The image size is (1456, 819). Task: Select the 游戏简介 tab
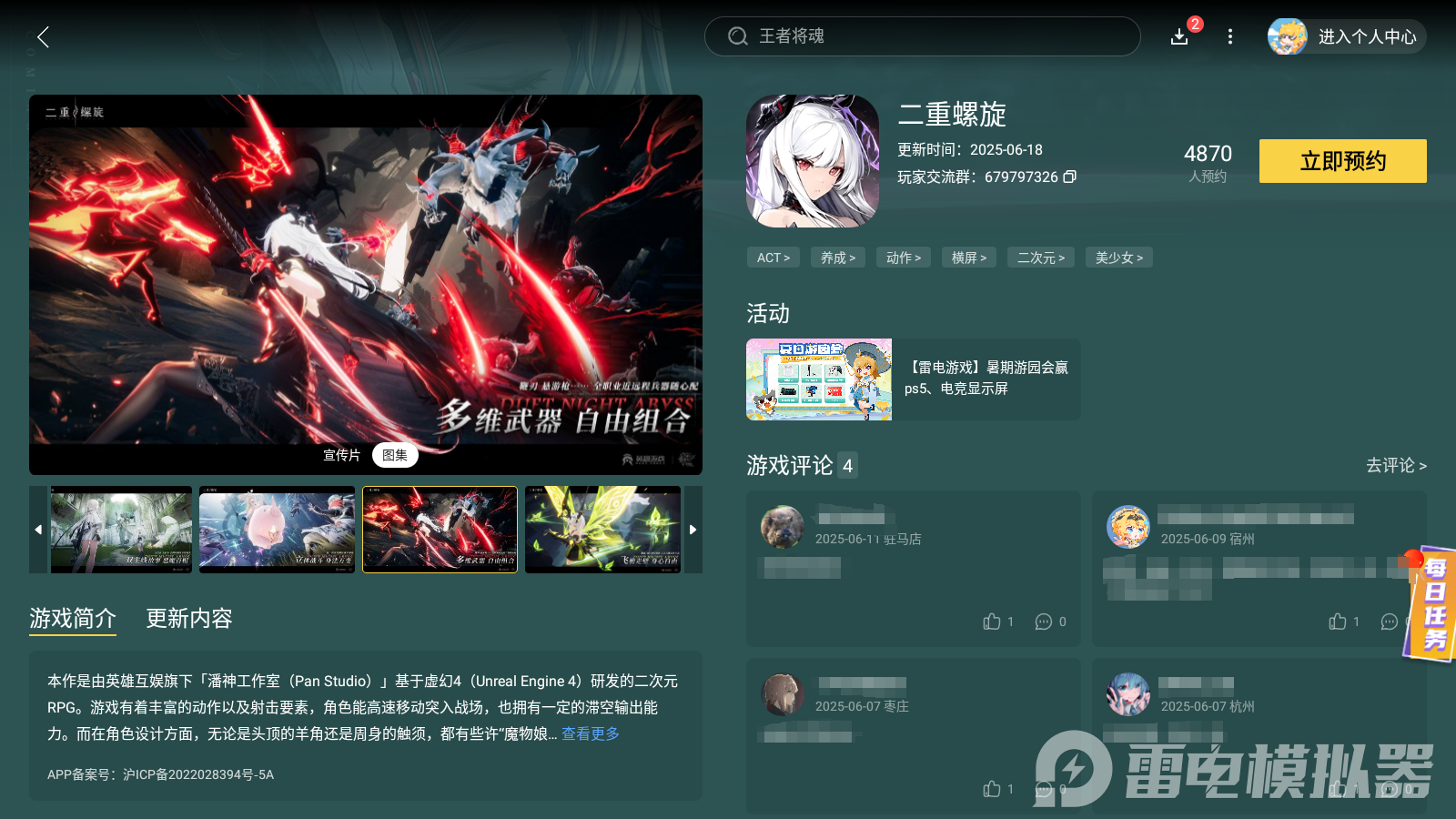pyautogui.click(x=73, y=619)
